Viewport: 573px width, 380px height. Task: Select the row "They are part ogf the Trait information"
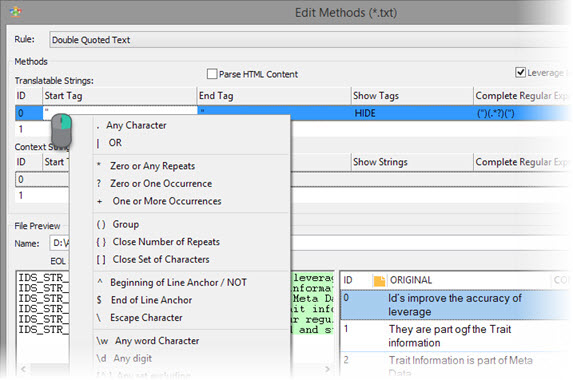point(456,336)
